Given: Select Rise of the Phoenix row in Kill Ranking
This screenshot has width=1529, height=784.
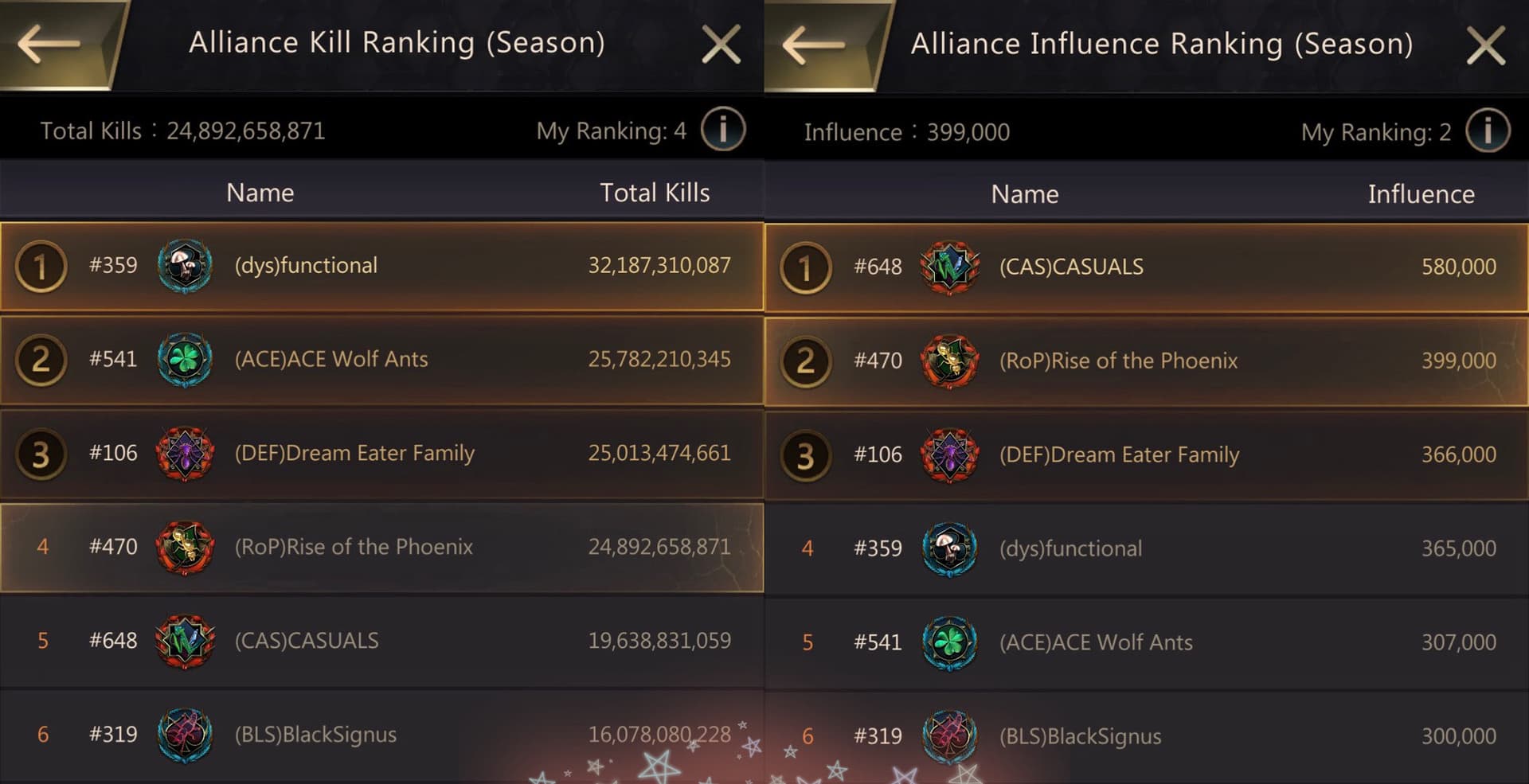Looking at the screenshot, I should click(x=382, y=548).
